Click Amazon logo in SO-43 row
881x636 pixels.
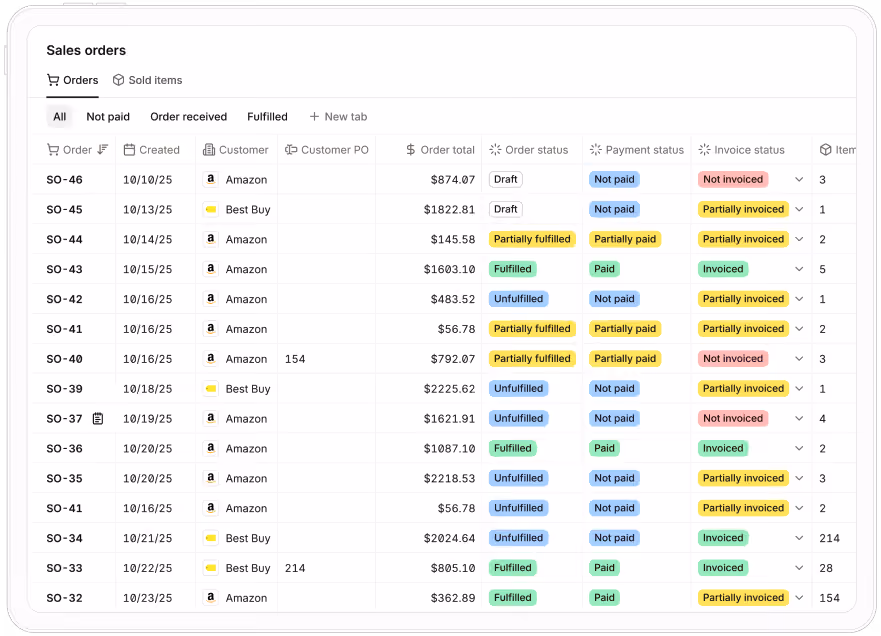[211, 269]
